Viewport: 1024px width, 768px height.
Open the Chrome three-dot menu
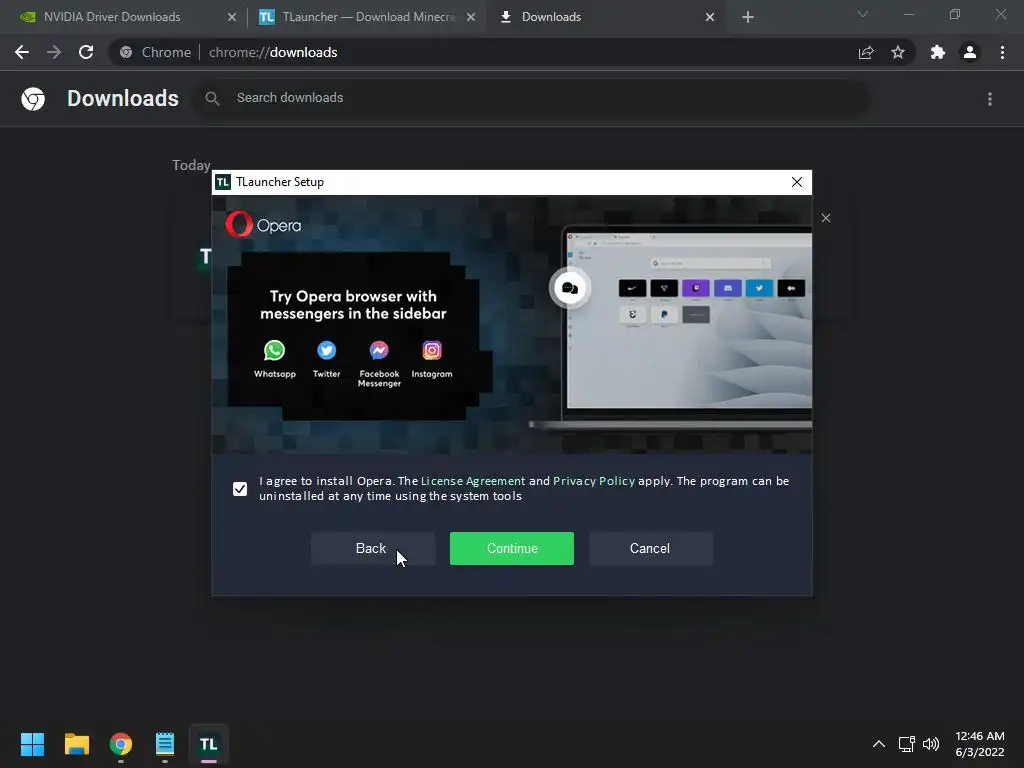[1002, 52]
